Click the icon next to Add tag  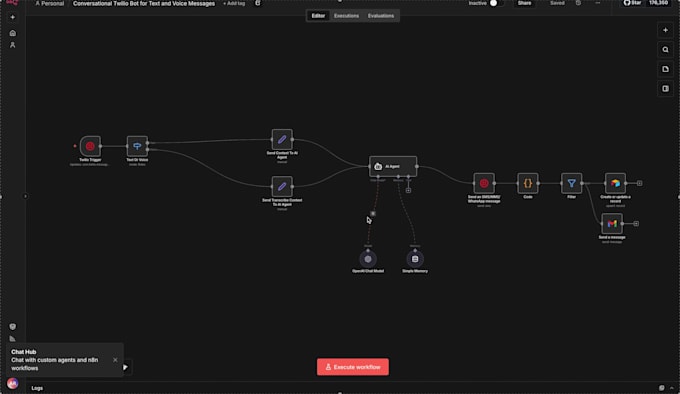pyautogui.click(x=258, y=3)
